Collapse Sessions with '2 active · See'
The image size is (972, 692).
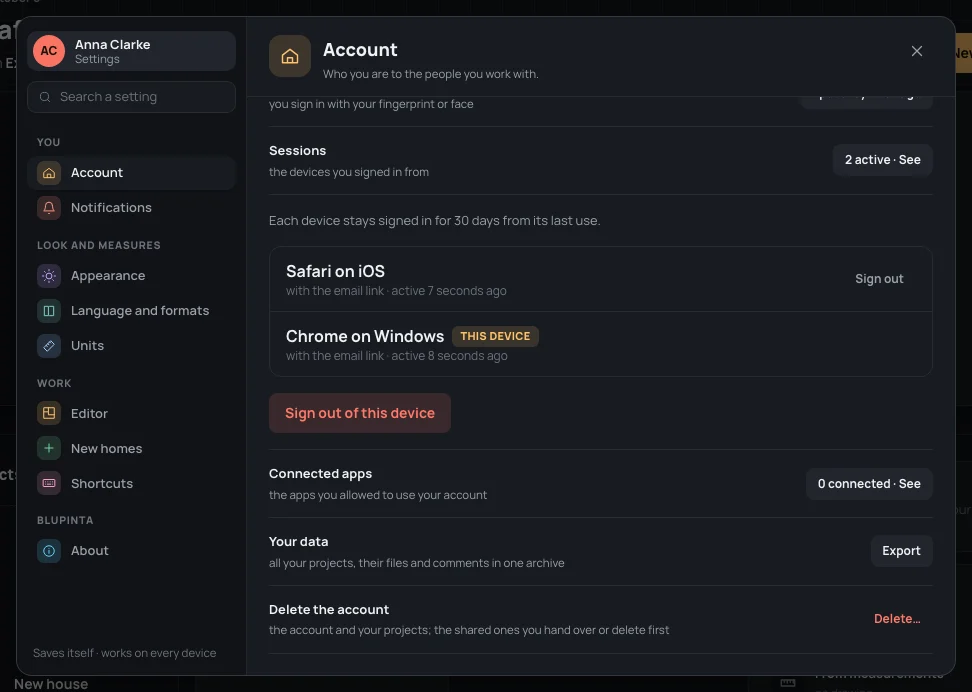click(882, 160)
